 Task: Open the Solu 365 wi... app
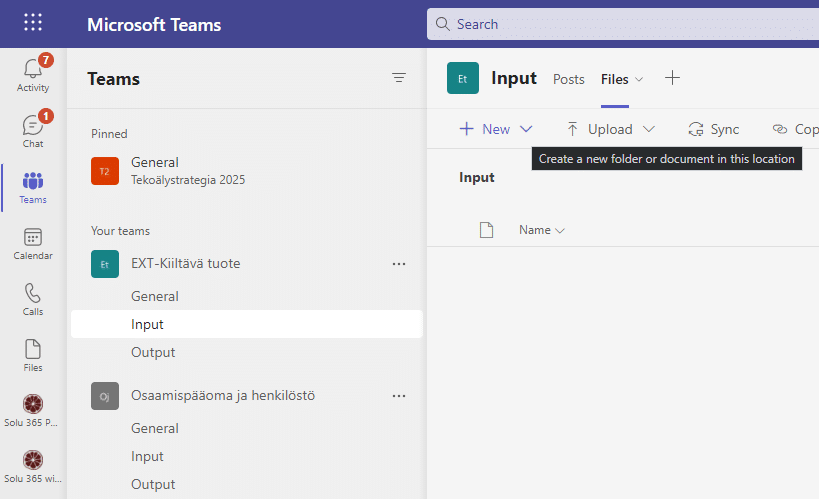tap(33, 467)
